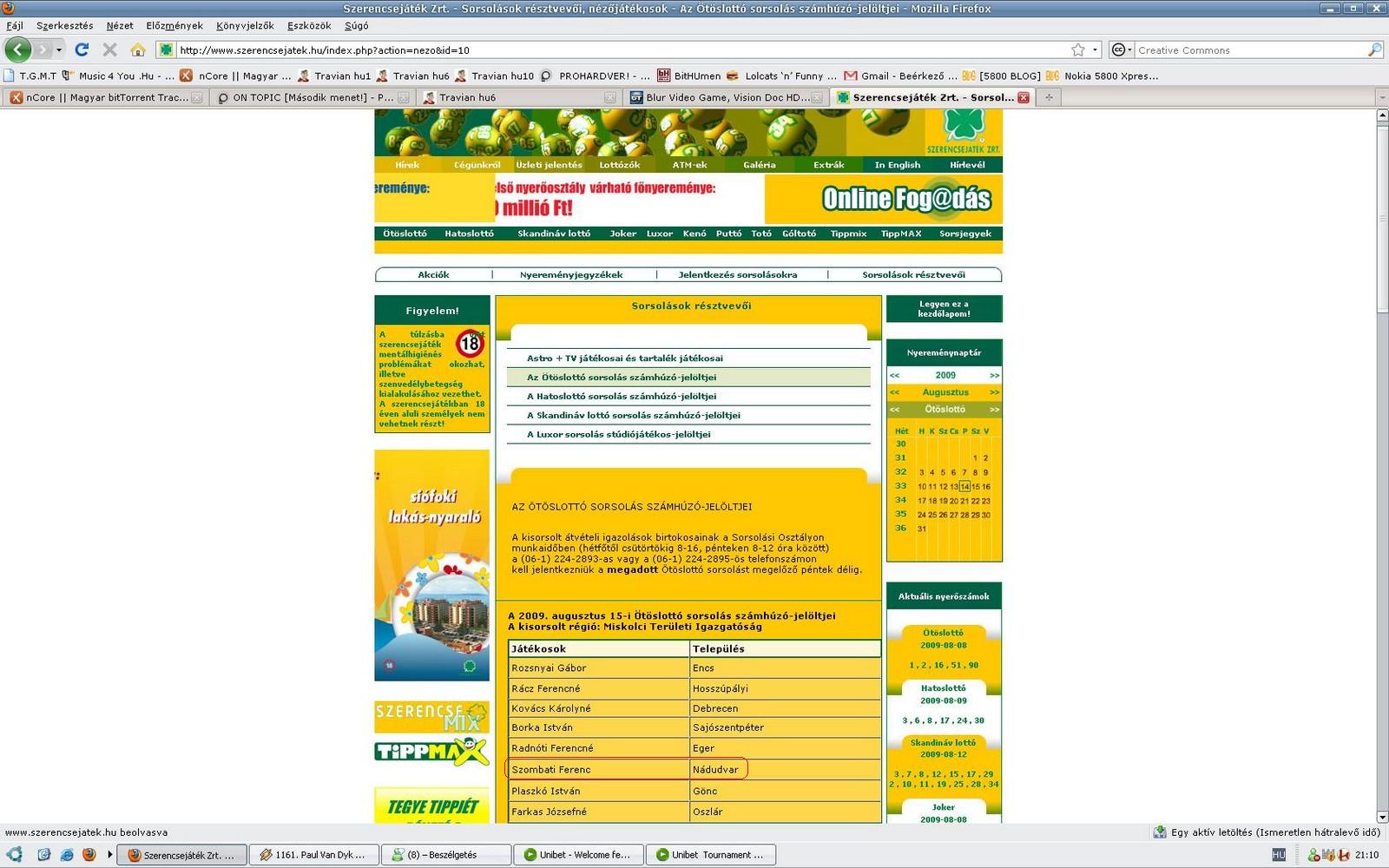Click the HU keyboard layout indicator

(1278, 854)
